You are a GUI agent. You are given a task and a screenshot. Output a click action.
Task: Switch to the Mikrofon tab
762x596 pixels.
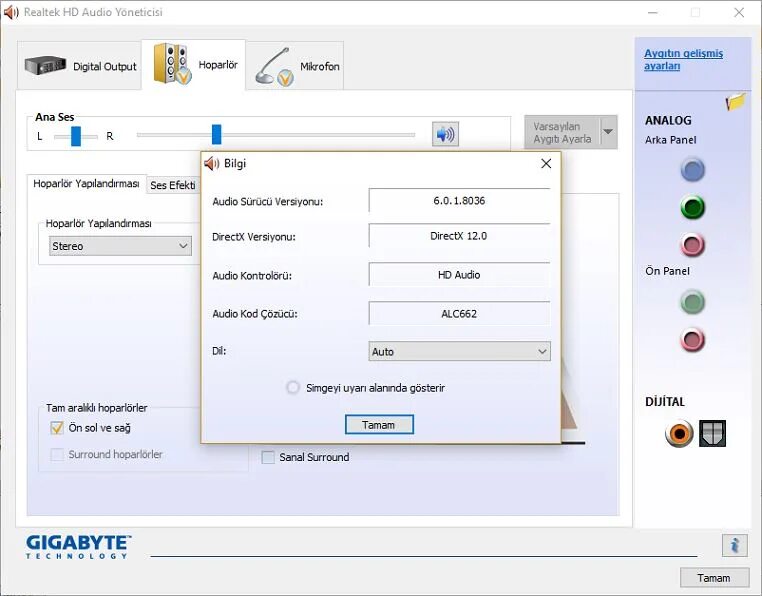(295, 66)
